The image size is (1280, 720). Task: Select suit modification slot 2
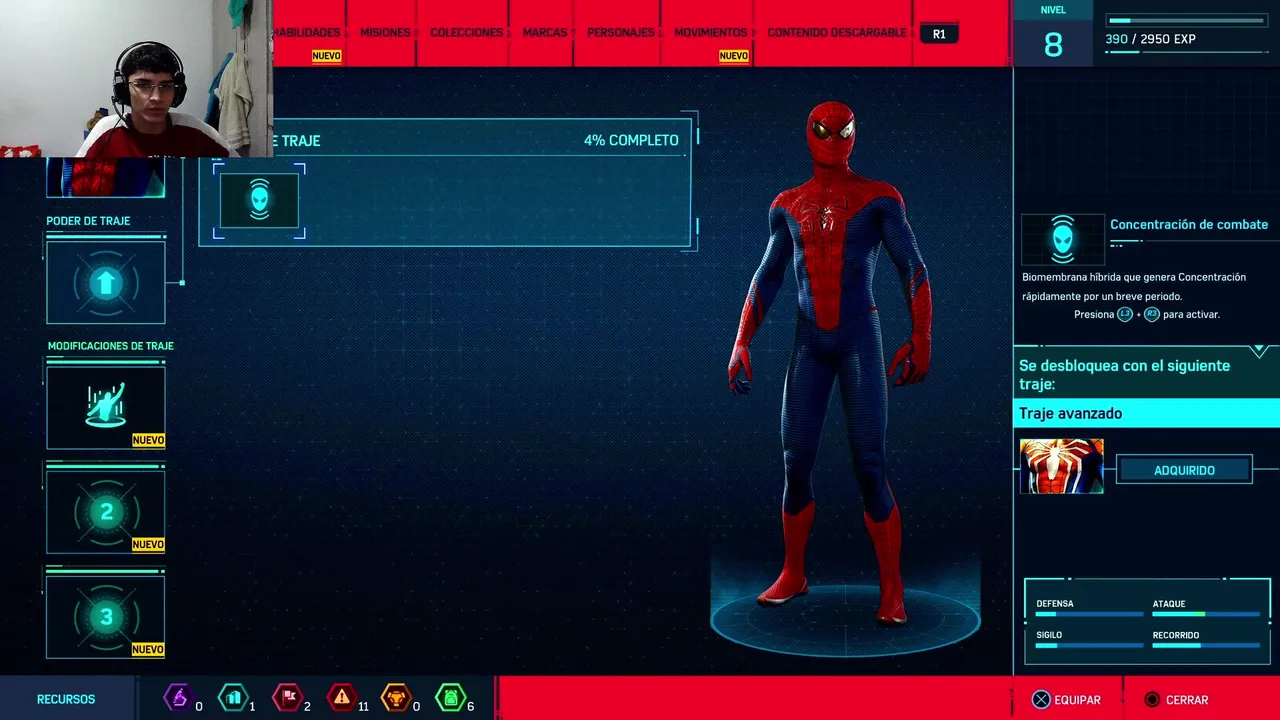pos(106,512)
